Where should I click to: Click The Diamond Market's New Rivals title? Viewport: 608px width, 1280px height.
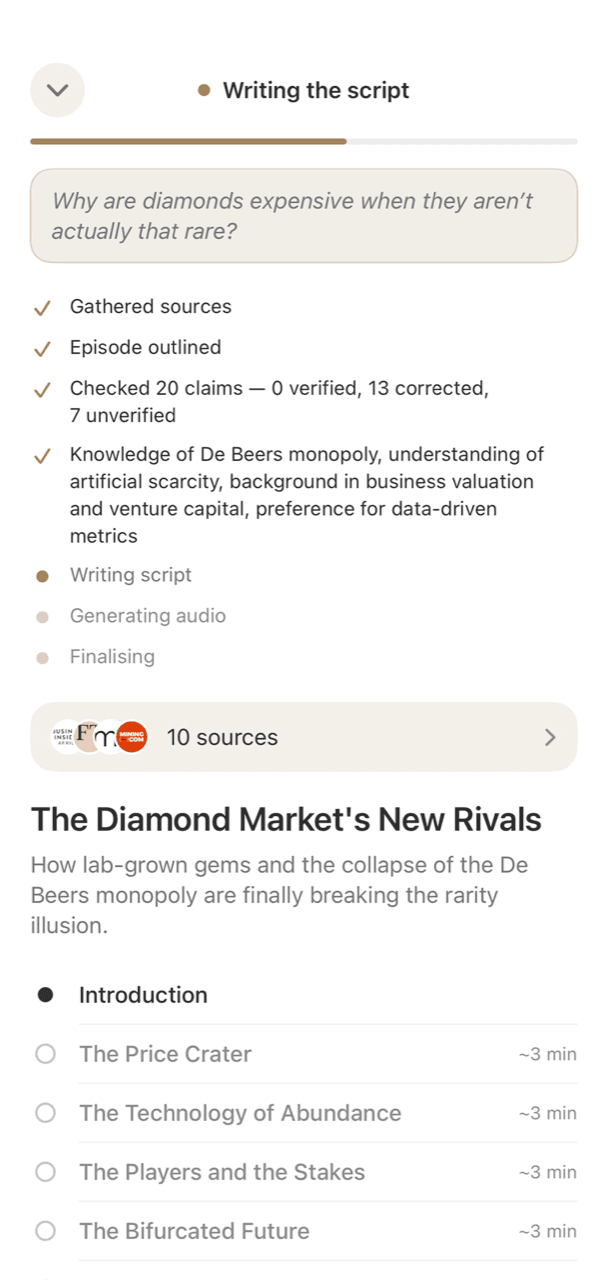[x=286, y=820]
